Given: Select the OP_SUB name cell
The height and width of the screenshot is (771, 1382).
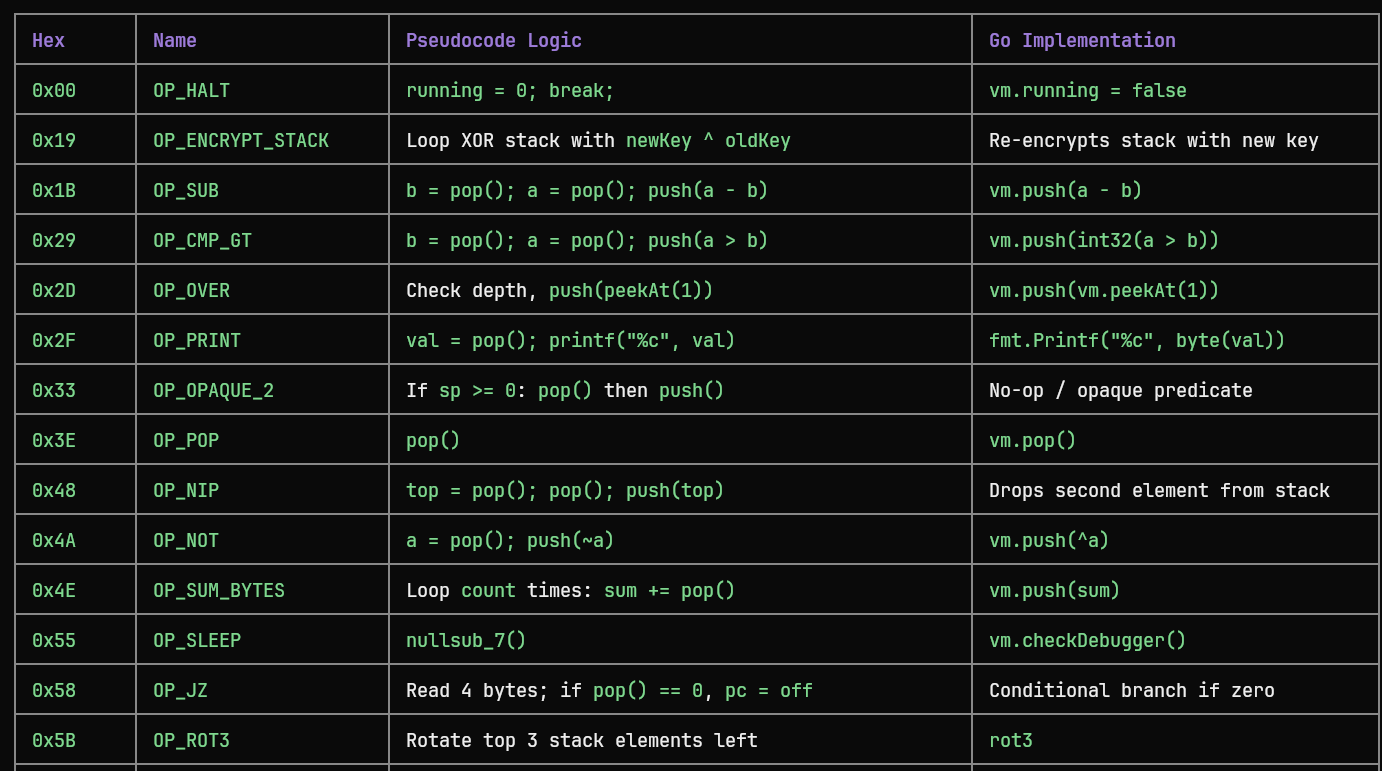Looking at the screenshot, I should pos(263,190).
